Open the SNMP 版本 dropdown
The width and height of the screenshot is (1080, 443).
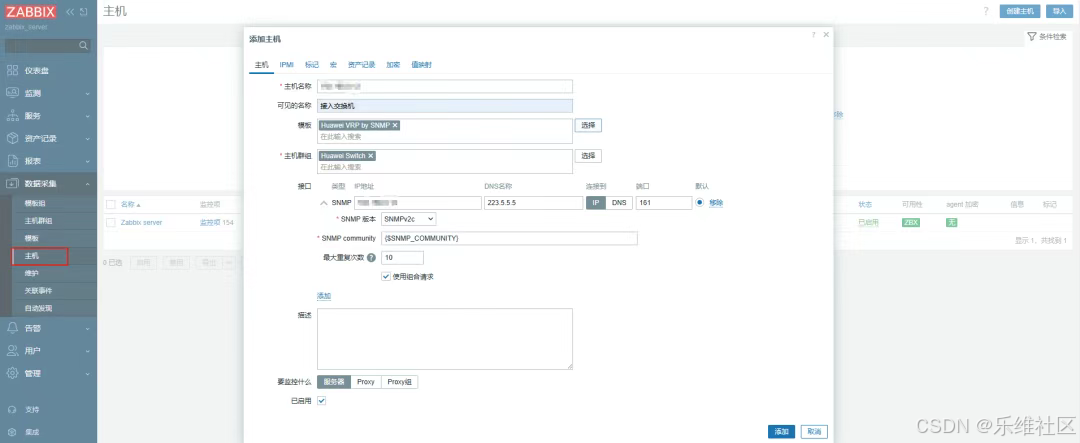[408, 218]
